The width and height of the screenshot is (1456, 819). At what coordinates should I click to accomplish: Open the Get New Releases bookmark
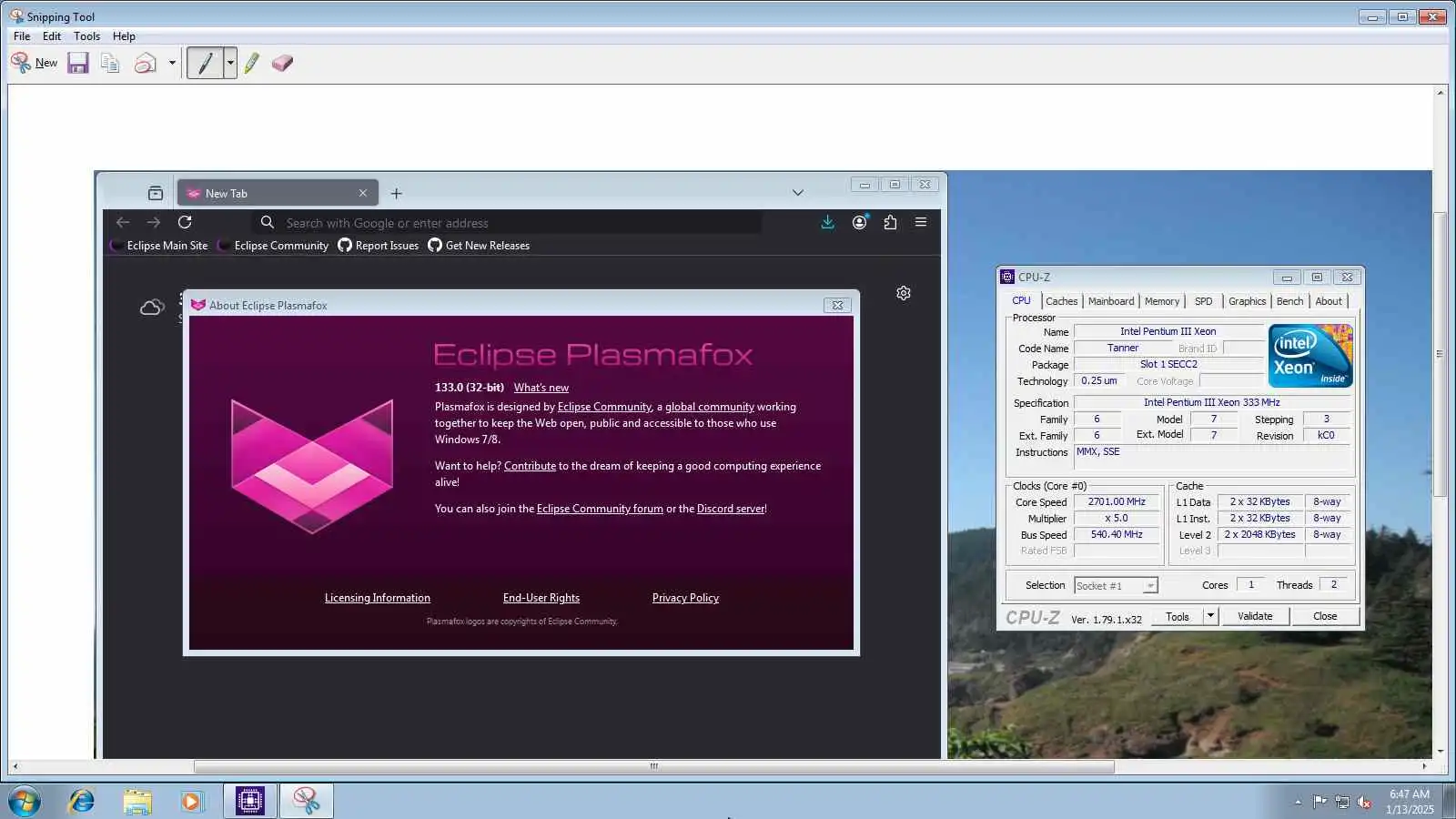pyautogui.click(x=479, y=246)
